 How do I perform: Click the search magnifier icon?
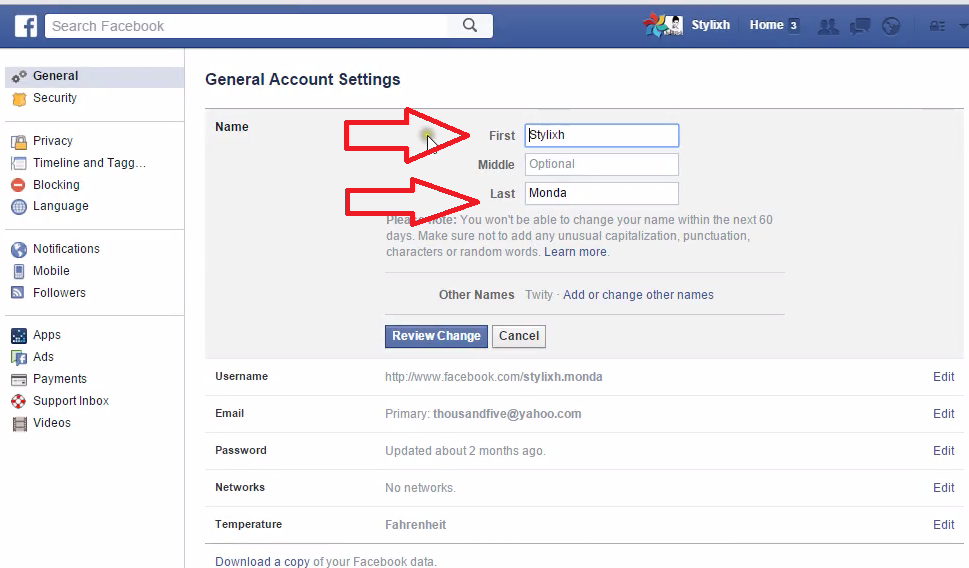(470, 25)
